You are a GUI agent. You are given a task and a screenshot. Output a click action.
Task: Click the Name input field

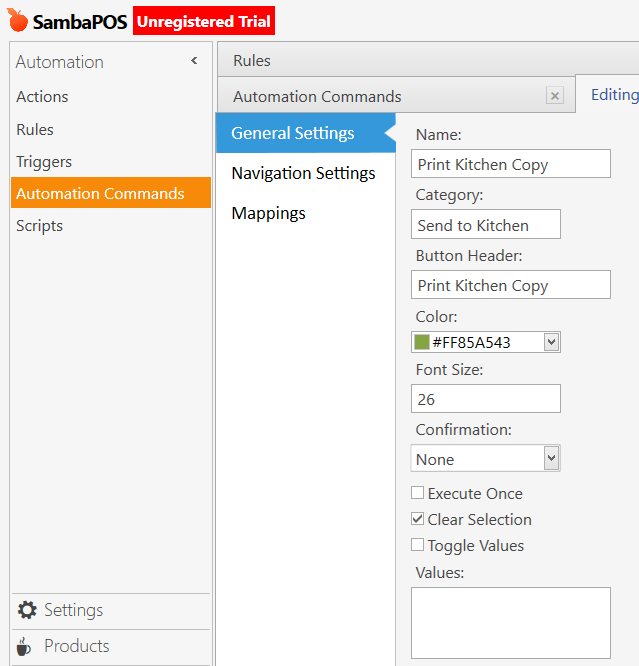pos(511,164)
